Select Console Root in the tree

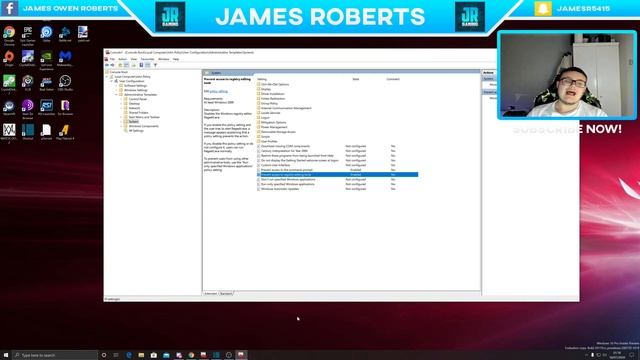(x=119, y=72)
